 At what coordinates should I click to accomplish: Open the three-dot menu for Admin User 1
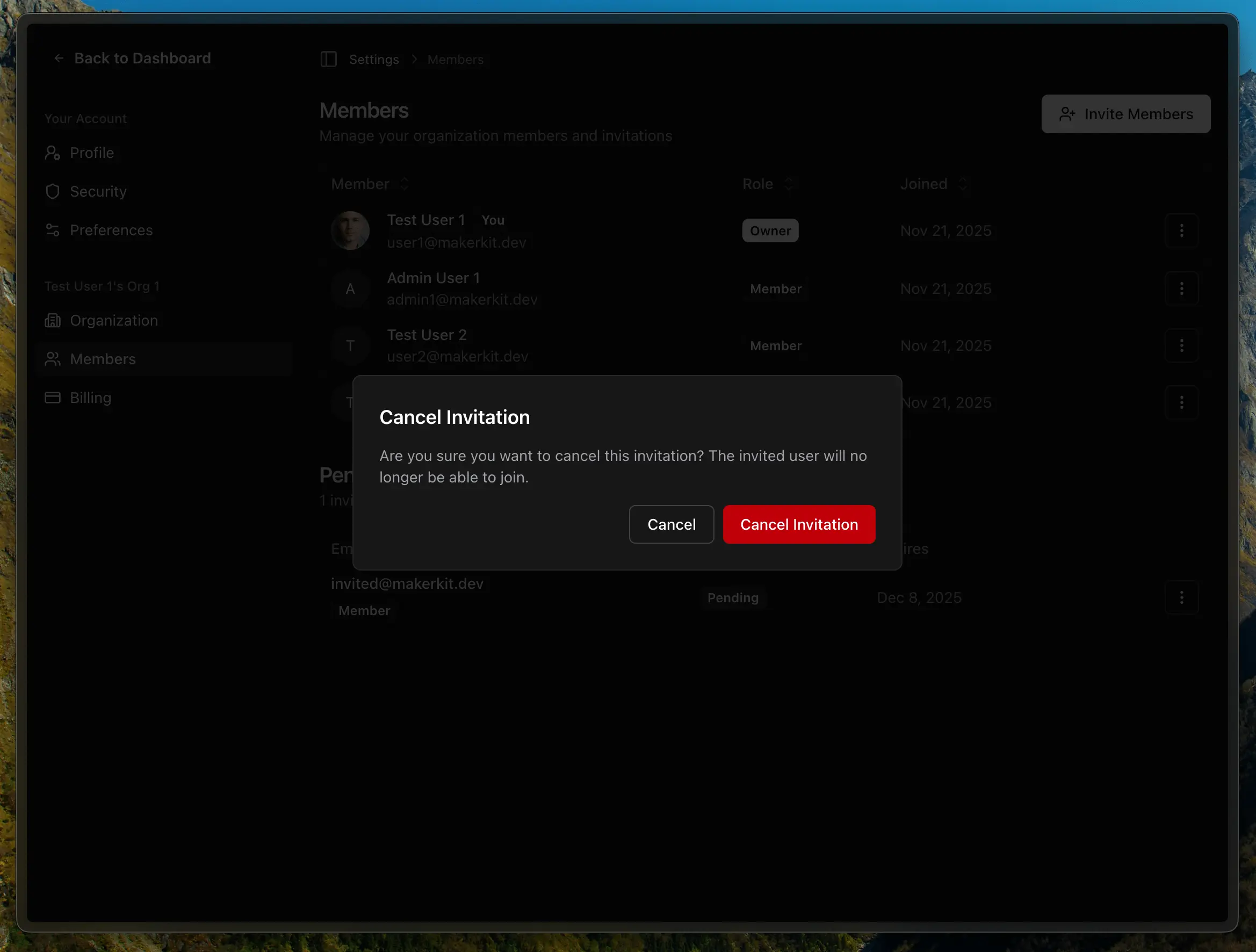1182,289
